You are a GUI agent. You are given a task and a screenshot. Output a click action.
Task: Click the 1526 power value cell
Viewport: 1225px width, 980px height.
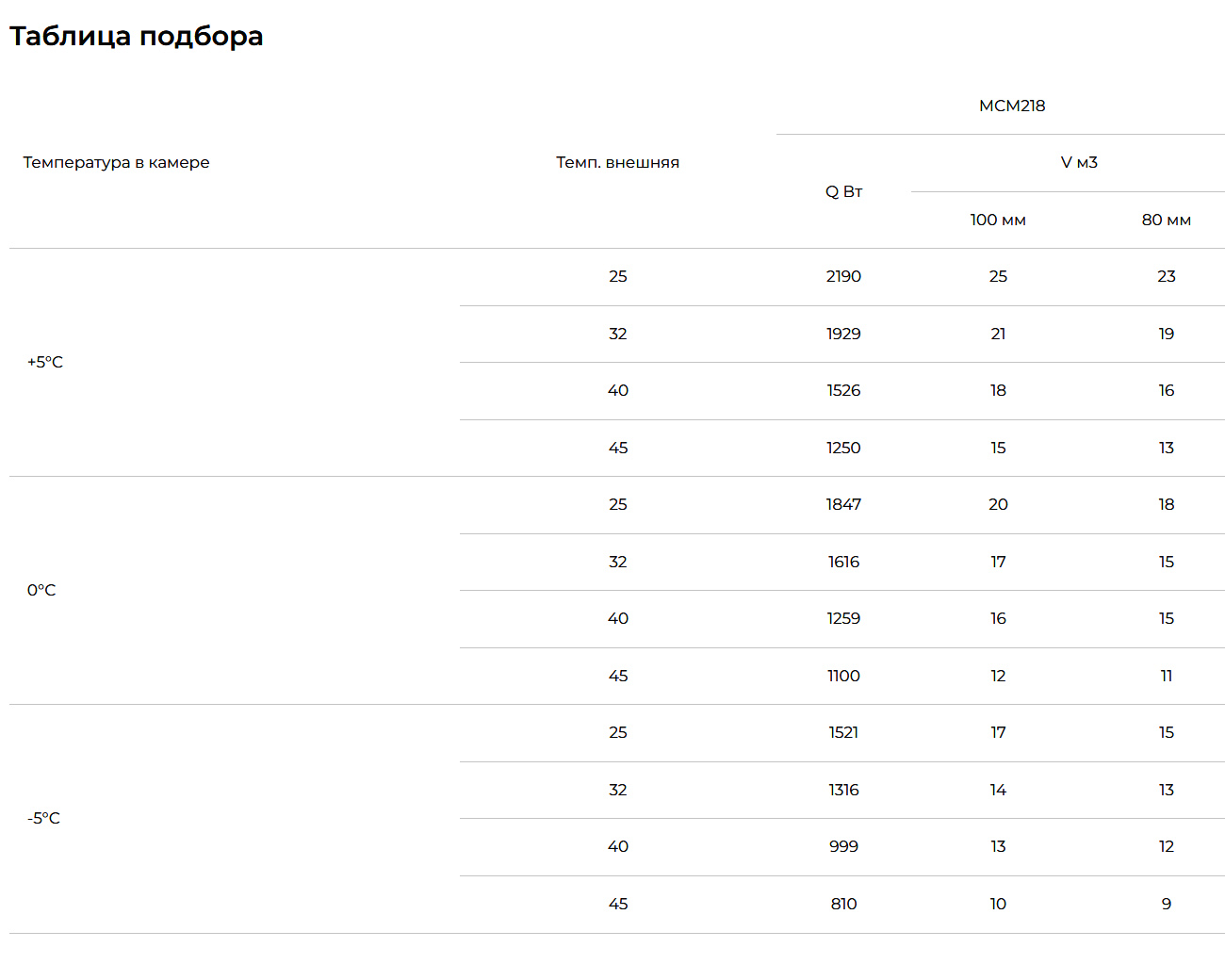pos(843,390)
